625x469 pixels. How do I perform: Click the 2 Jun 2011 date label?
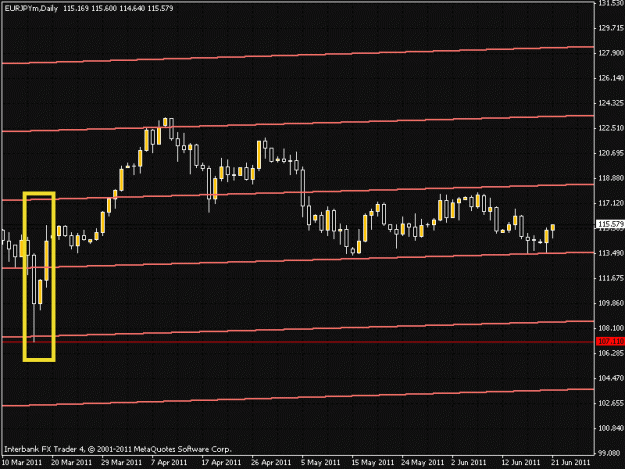[x=469, y=462]
